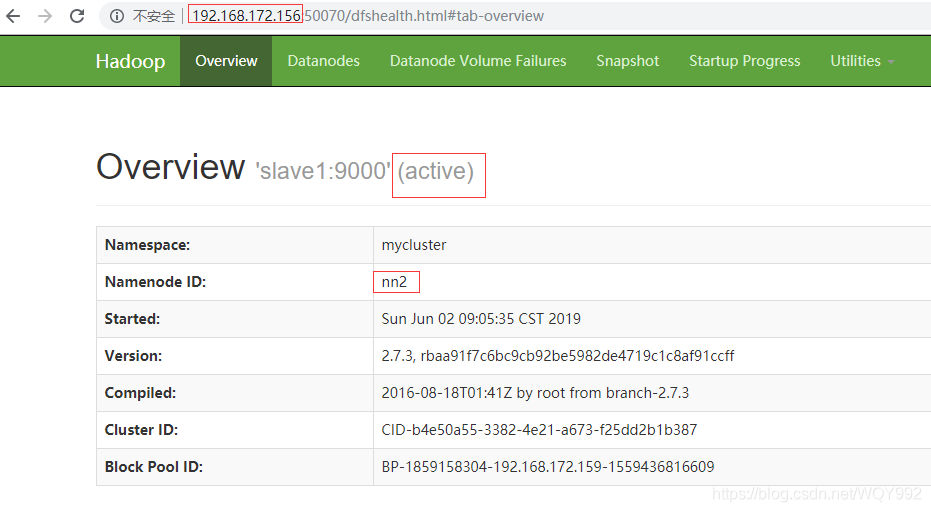Select the (active) status text
931x512 pixels.
(x=436, y=172)
